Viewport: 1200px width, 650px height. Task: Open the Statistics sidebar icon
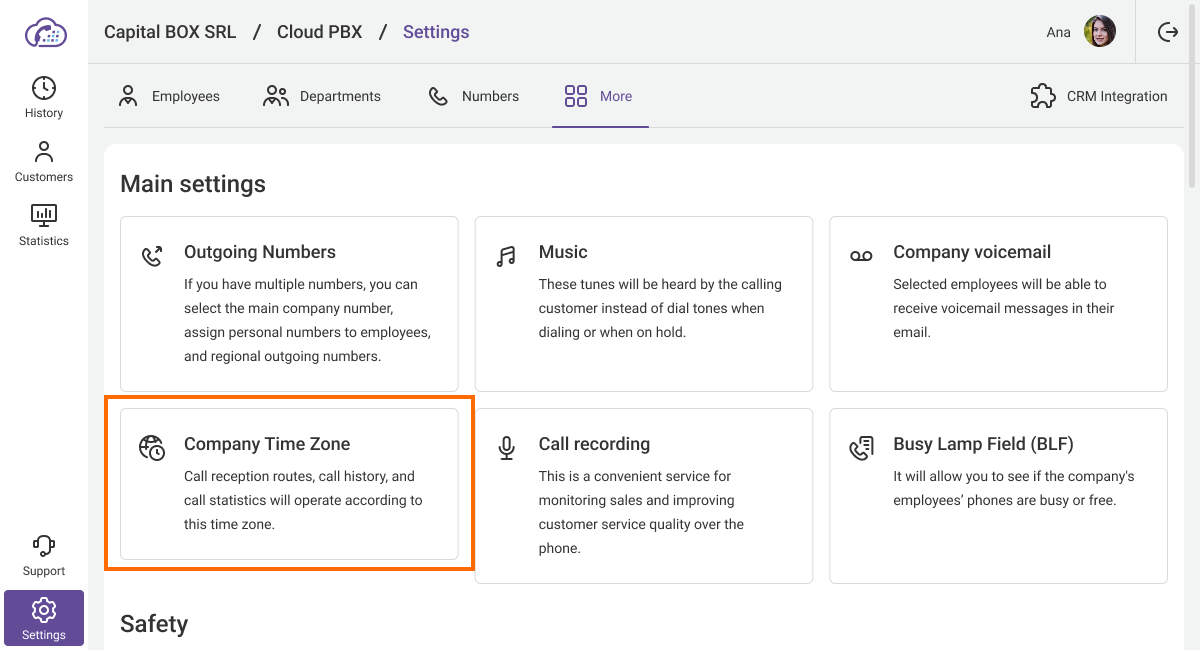pyautogui.click(x=44, y=225)
